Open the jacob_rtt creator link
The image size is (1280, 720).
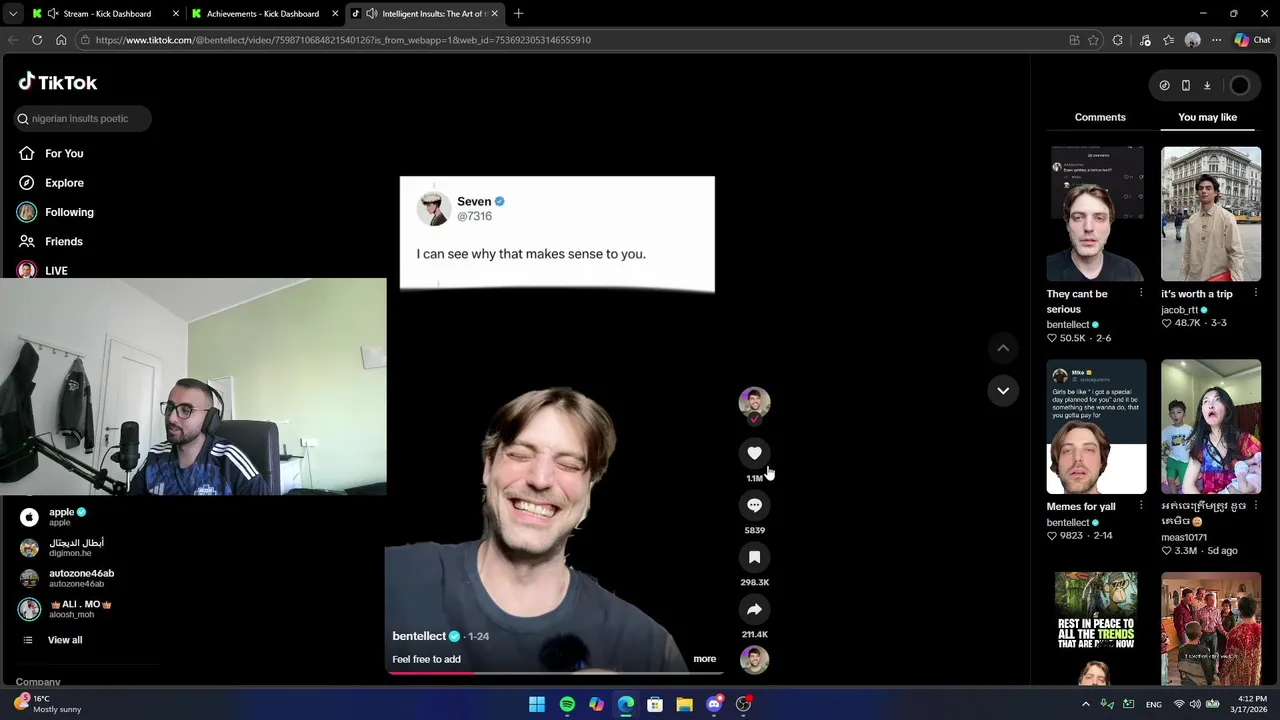point(1179,310)
